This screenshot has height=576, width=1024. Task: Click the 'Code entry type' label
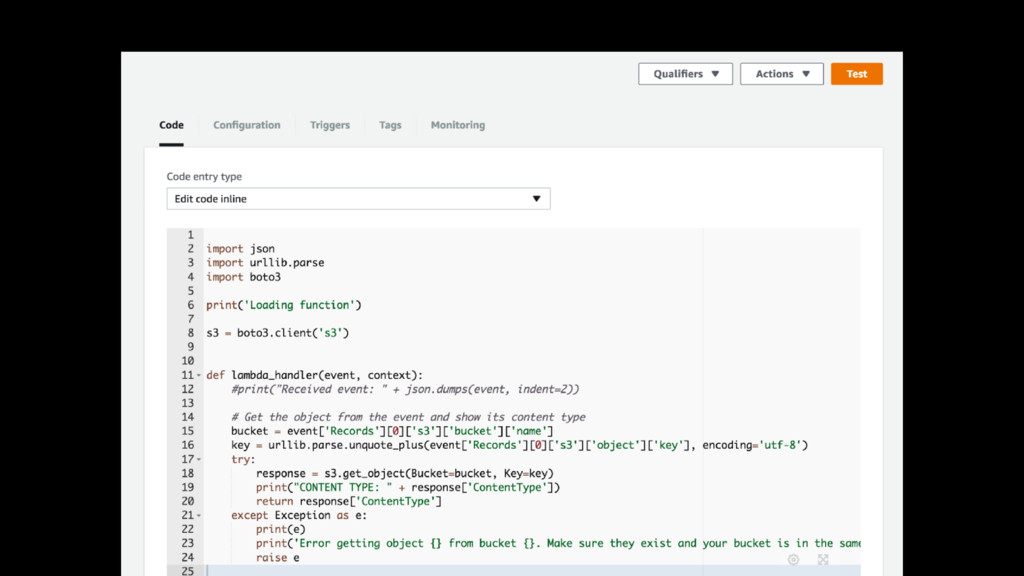point(204,176)
